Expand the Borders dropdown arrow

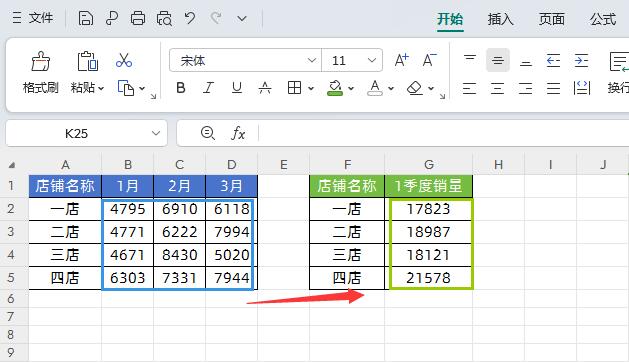(311, 88)
